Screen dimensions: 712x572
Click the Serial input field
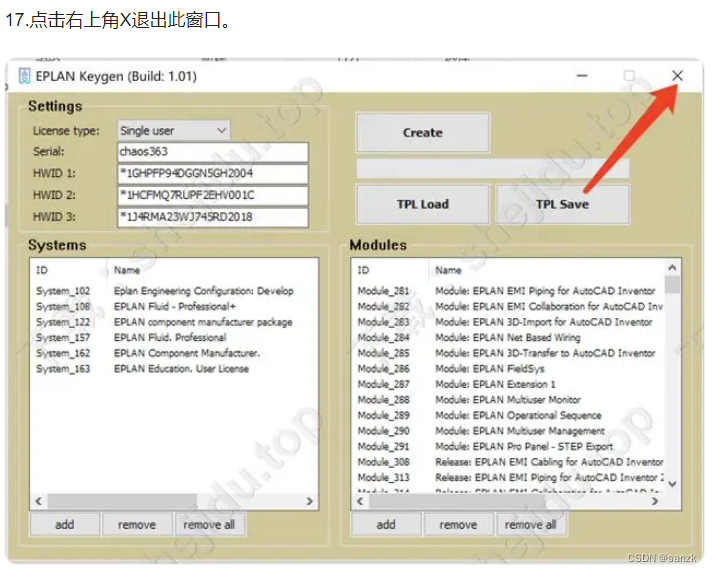213,152
